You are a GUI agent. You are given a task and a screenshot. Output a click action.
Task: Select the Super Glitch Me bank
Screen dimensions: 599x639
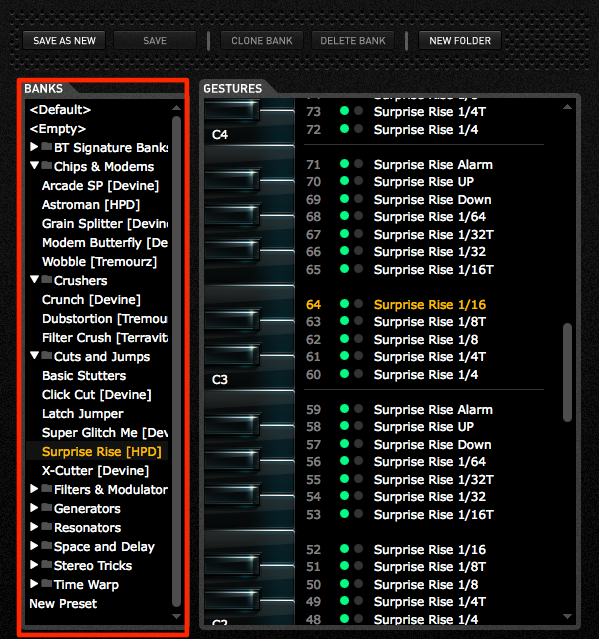tap(105, 433)
